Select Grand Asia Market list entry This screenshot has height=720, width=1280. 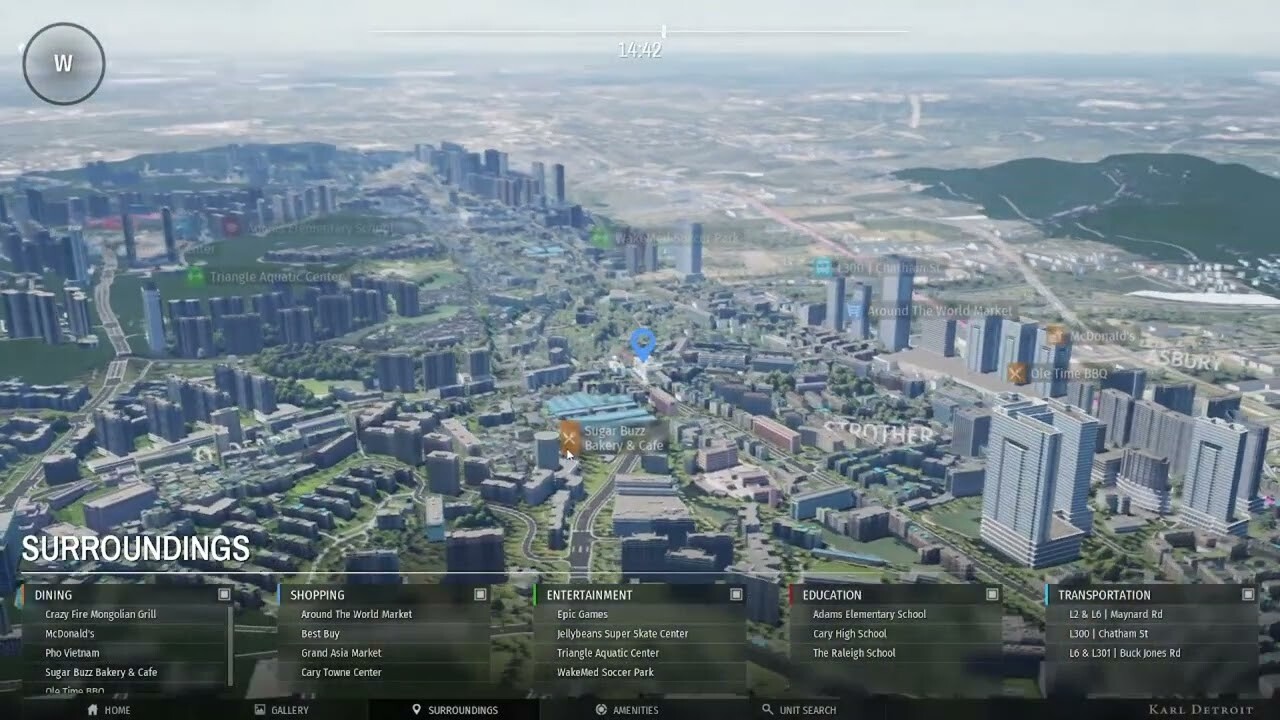(342, 653)
